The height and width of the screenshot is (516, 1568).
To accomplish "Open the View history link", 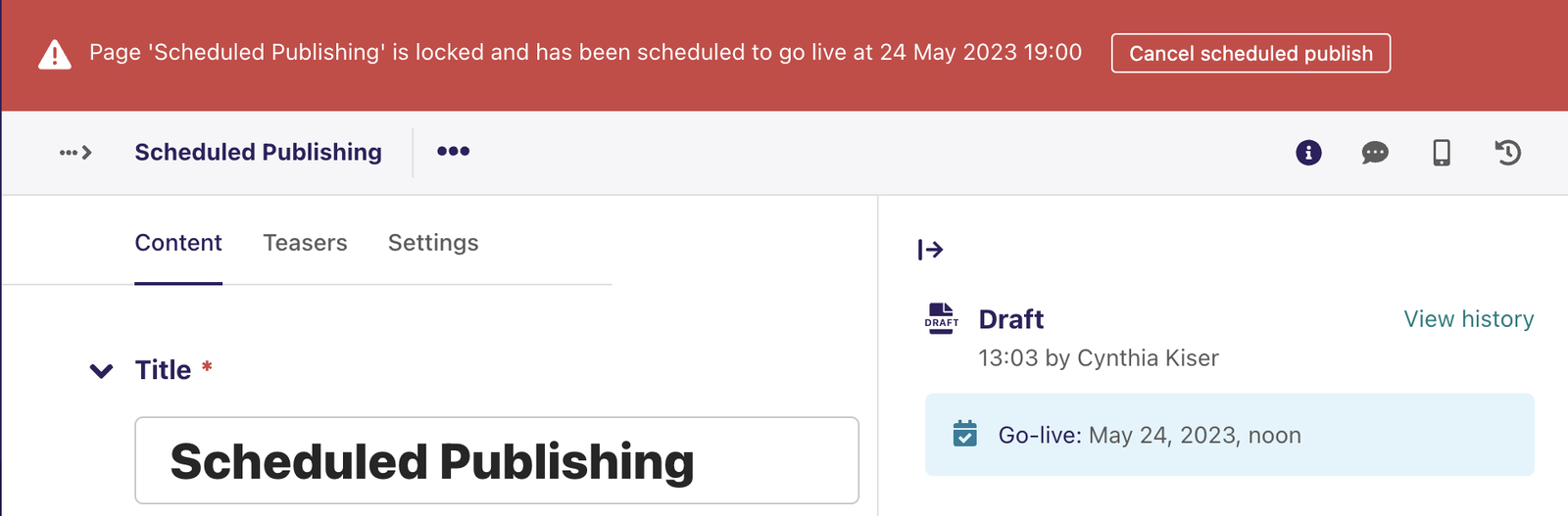I will click(x=1469, y=319).
